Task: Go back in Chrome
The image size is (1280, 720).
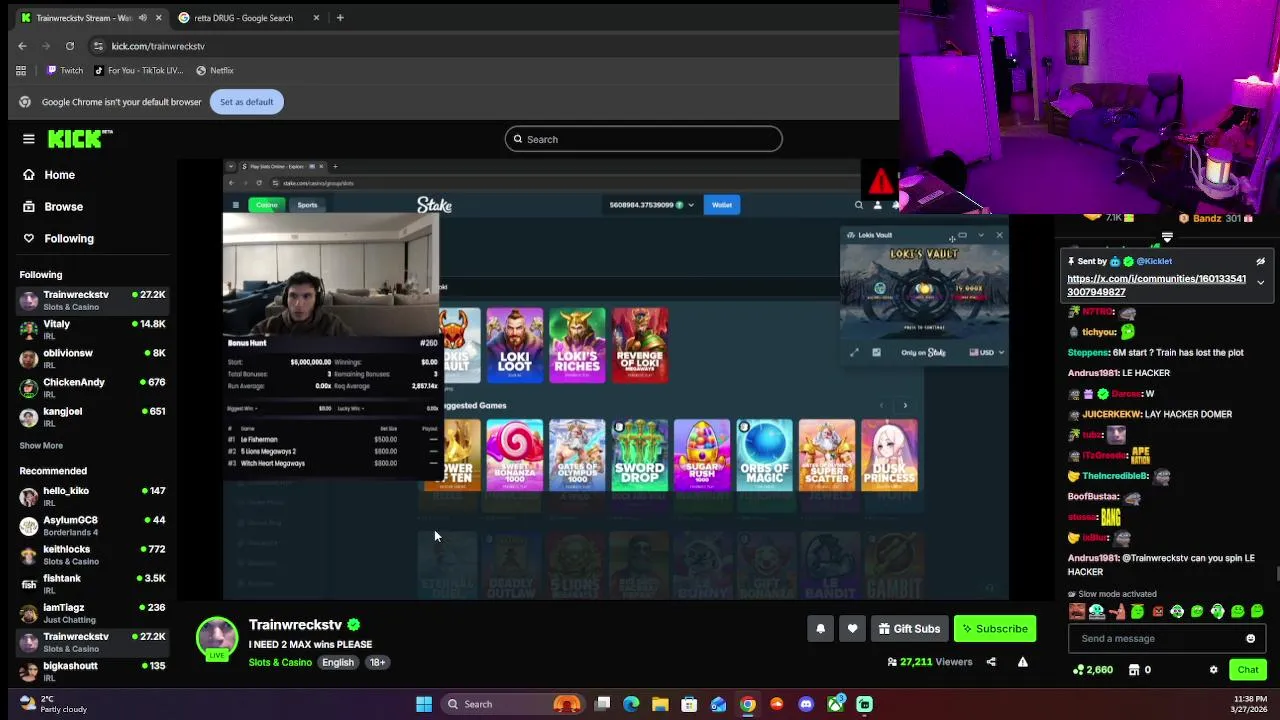Action: [22, 46]
